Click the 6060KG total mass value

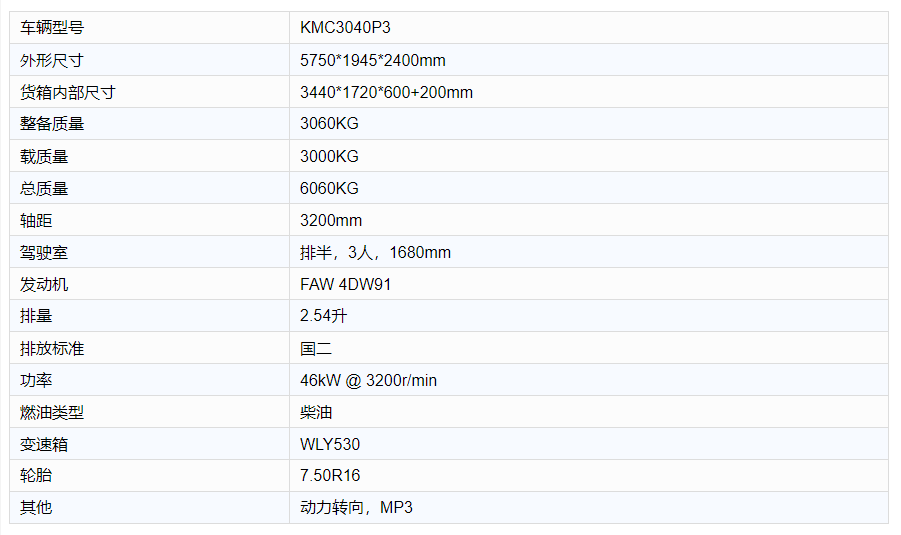point(329,188)
